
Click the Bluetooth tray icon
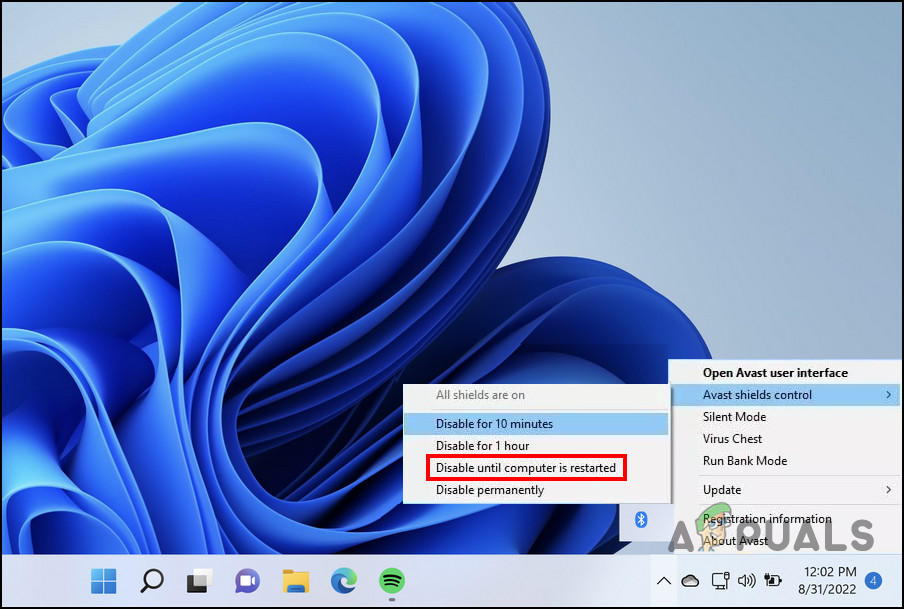(642, 519)
